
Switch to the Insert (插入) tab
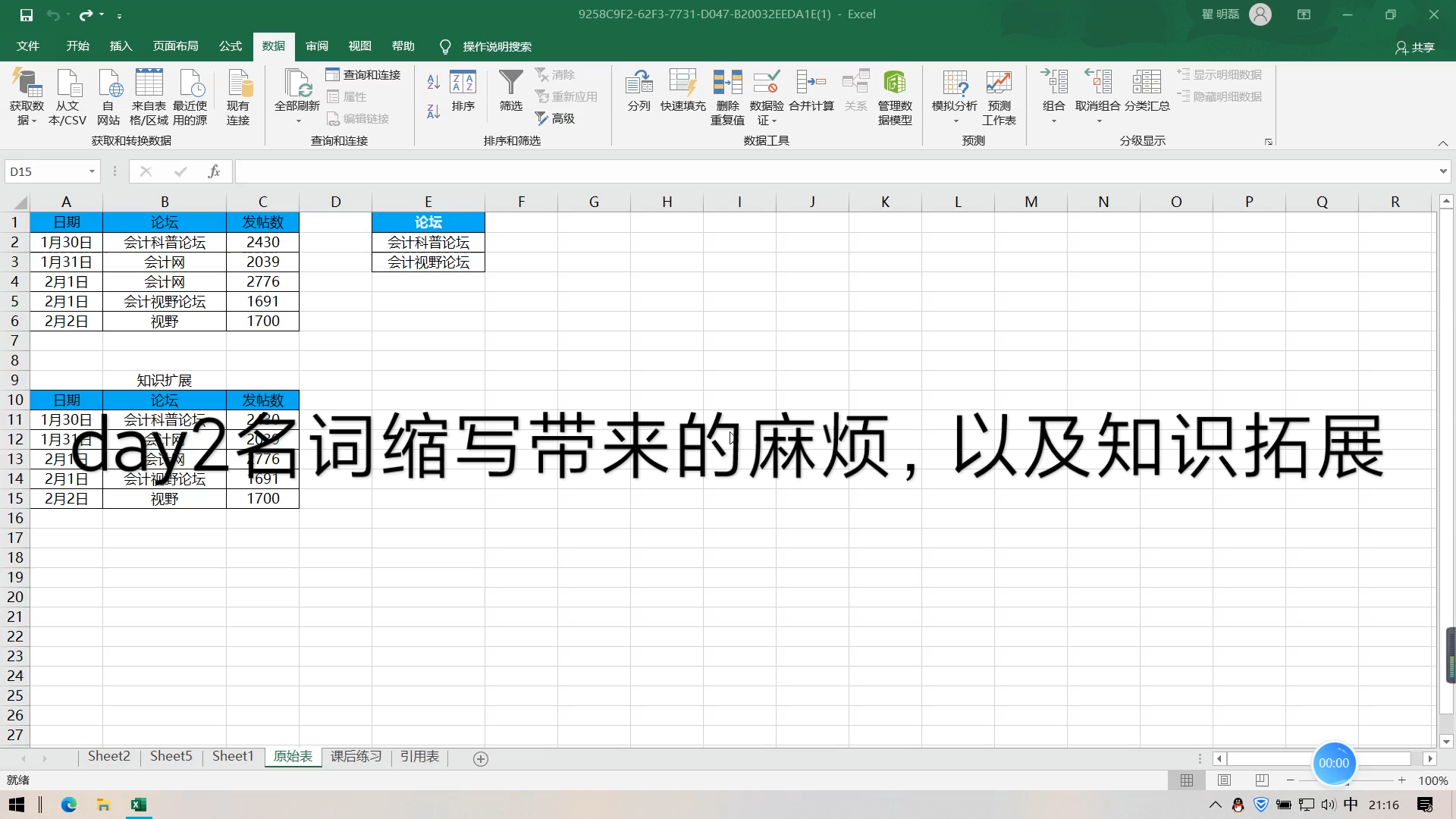pyautogui.click(x=121, y=46)
